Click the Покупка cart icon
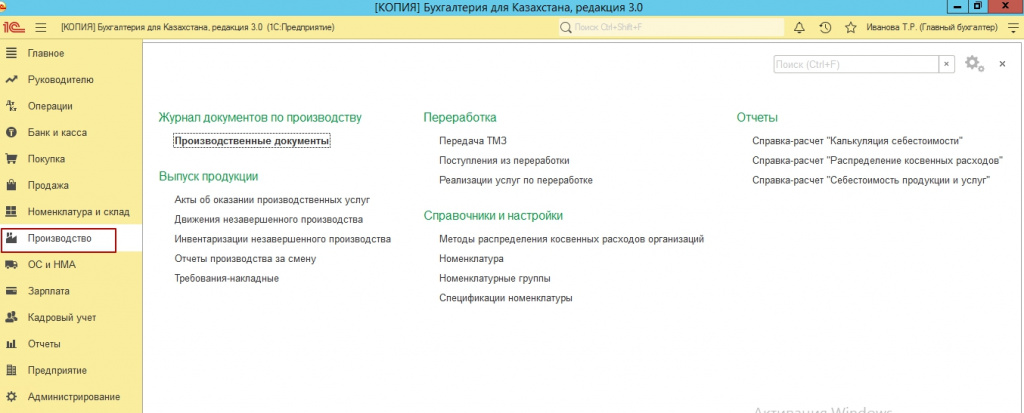The width and height of the screenshot is (1024, 413). pos(11,159)
